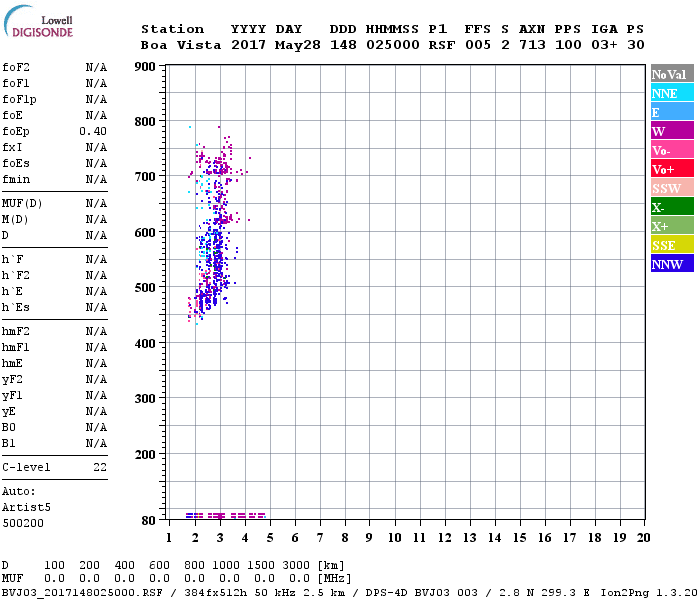Click the SSW light pink legend swatch

[x=672, y=188]
